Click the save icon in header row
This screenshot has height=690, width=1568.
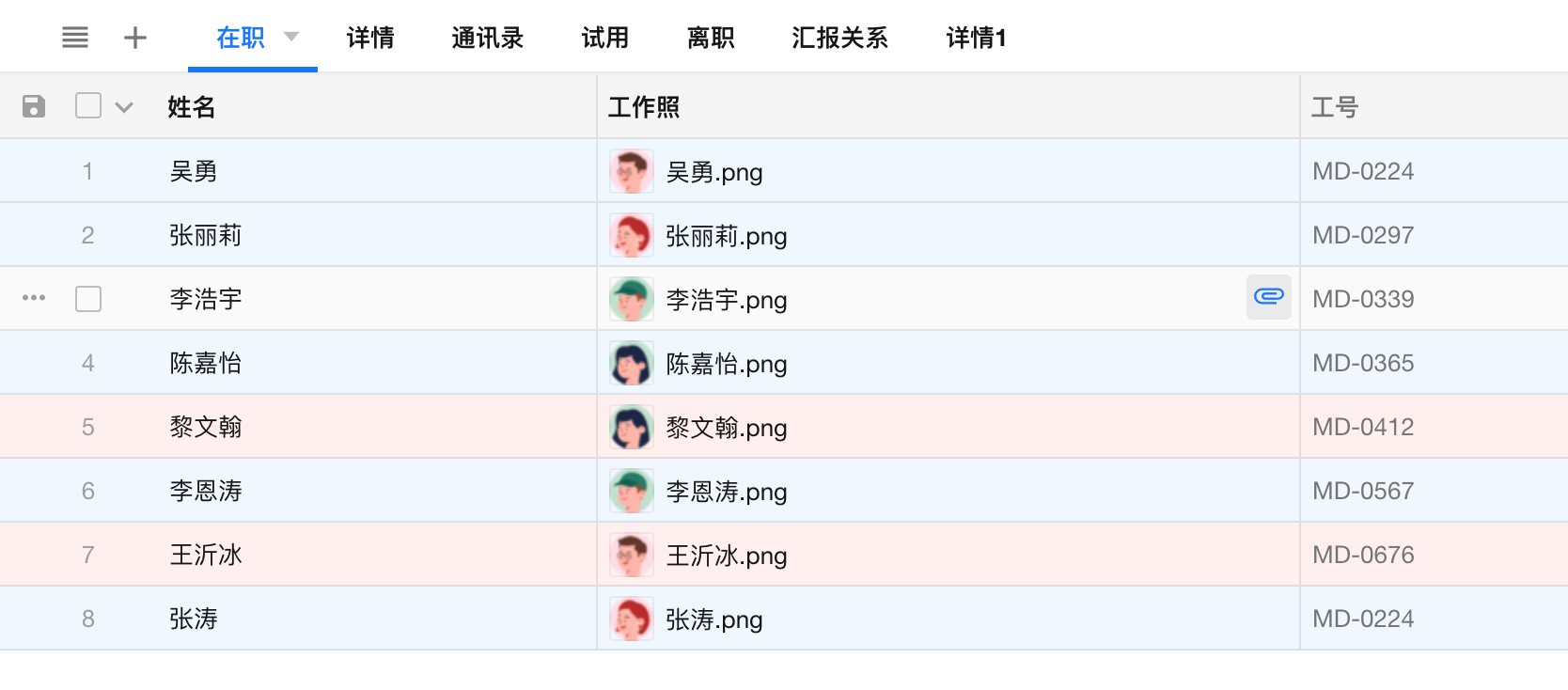click(x=34, y=106)
